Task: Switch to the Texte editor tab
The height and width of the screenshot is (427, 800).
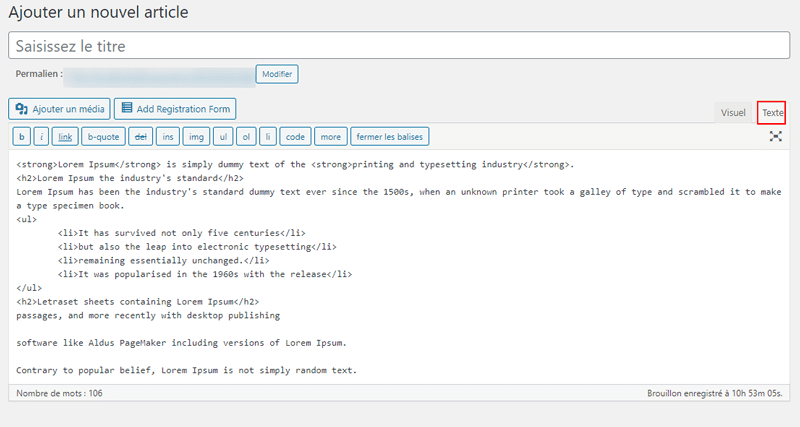Action: 772,113
